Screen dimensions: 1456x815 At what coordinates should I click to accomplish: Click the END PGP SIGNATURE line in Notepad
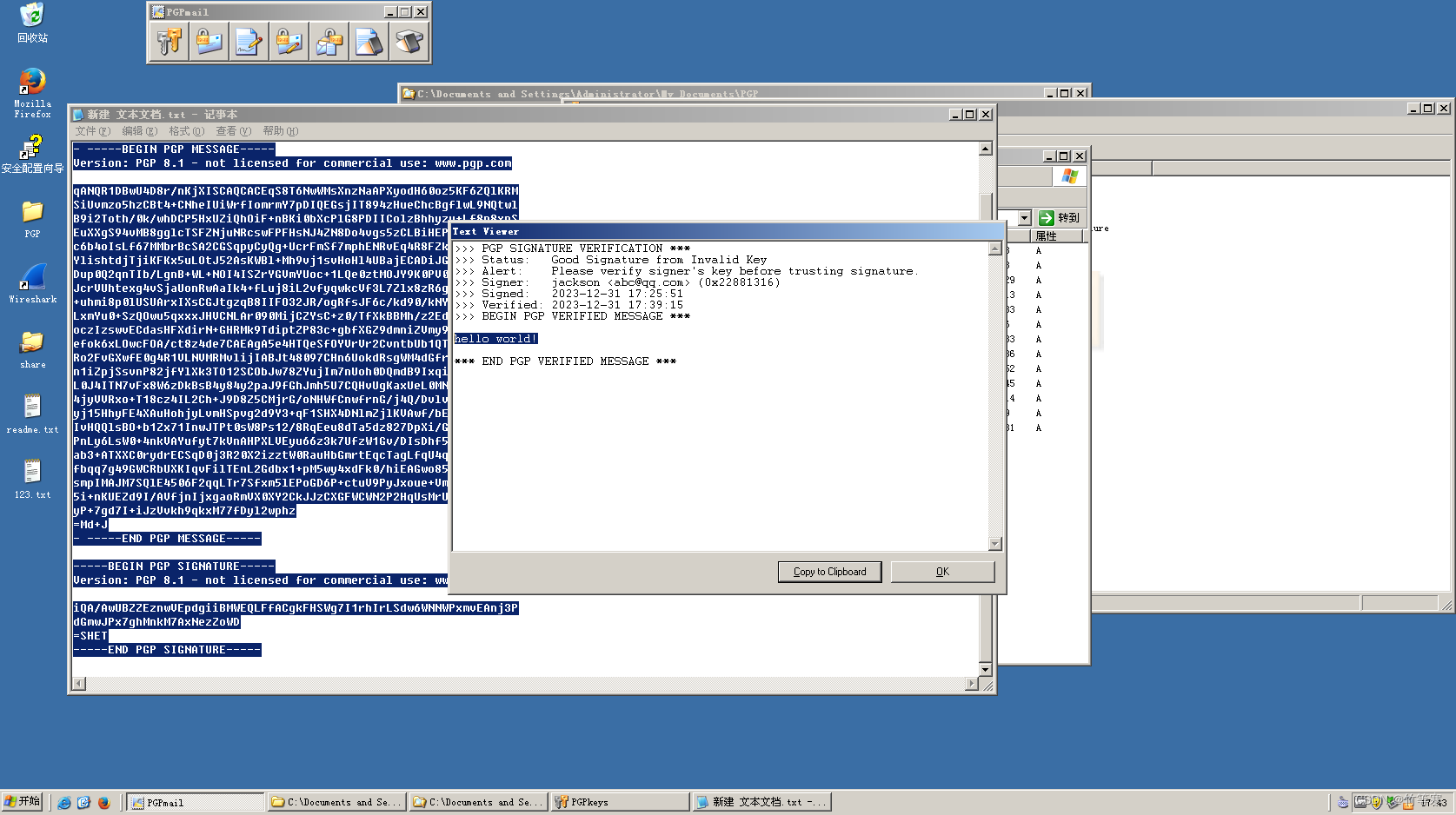click(167, 650)
